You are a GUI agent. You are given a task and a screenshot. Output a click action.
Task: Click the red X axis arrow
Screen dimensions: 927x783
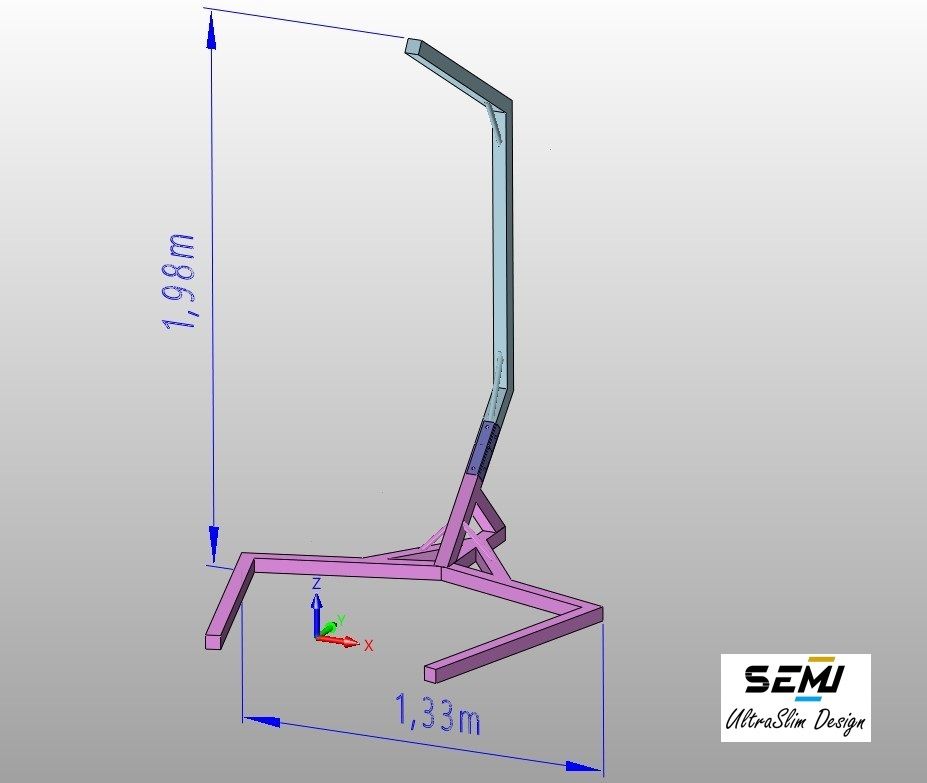click(338, 641)
